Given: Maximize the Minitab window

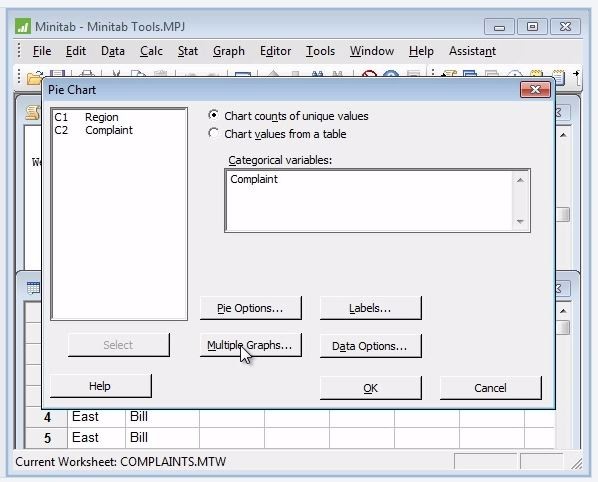Looking at the screenshot, I should pos(532,27).
